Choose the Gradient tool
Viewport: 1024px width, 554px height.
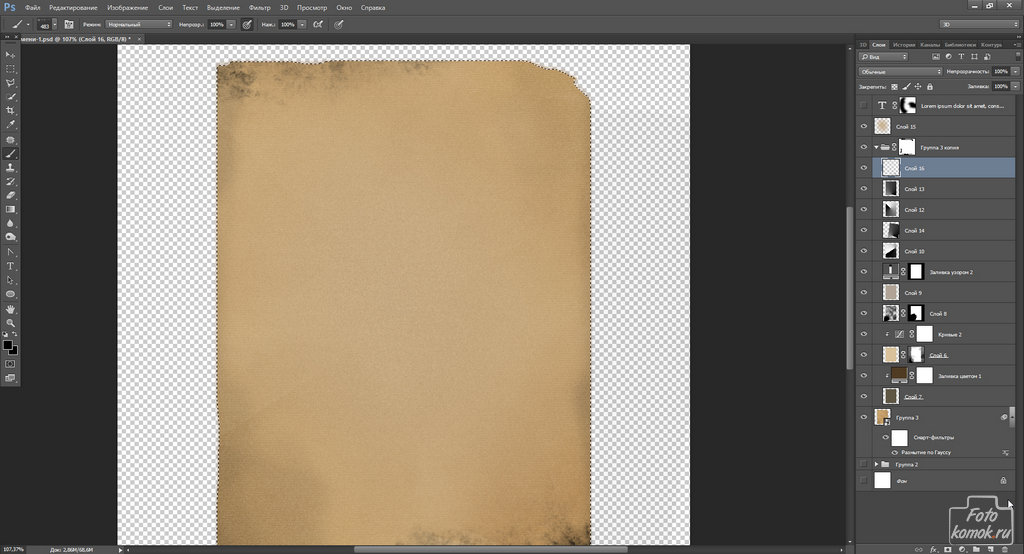11,209
